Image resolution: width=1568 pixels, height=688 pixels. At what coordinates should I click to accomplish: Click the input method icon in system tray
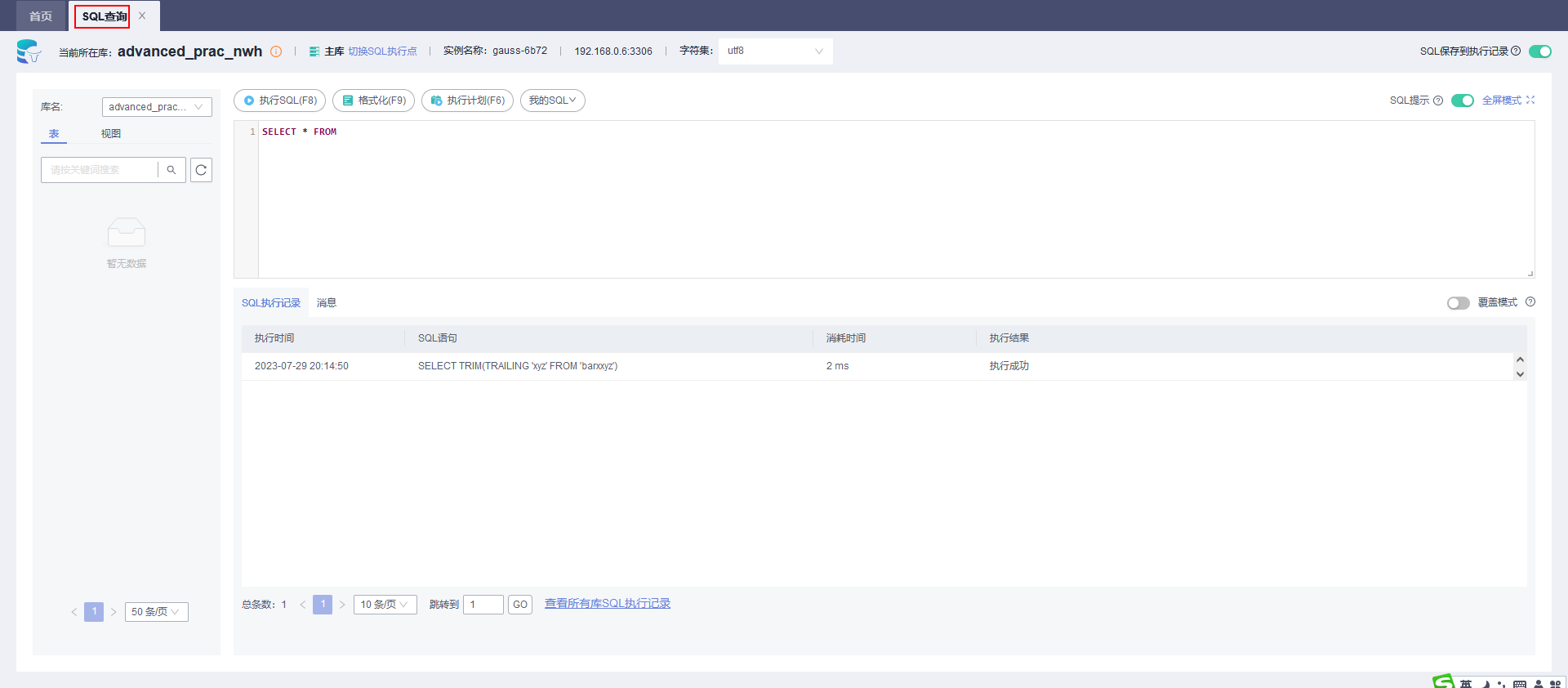coord(1443,681)
